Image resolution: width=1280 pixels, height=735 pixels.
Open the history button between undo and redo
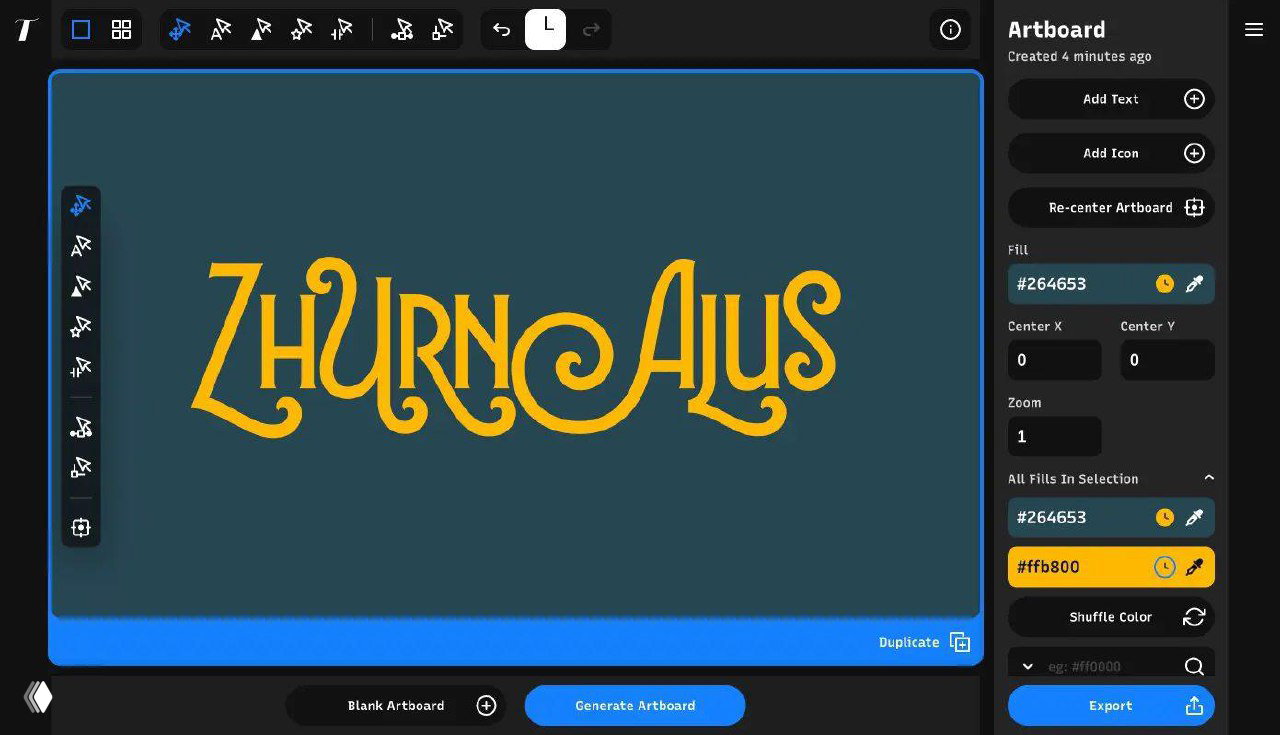(546, 29)
